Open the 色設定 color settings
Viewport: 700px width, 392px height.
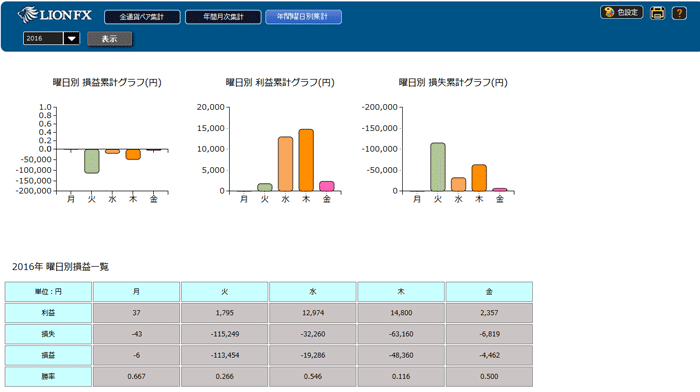pyautogui.click(x=621, y=12)
